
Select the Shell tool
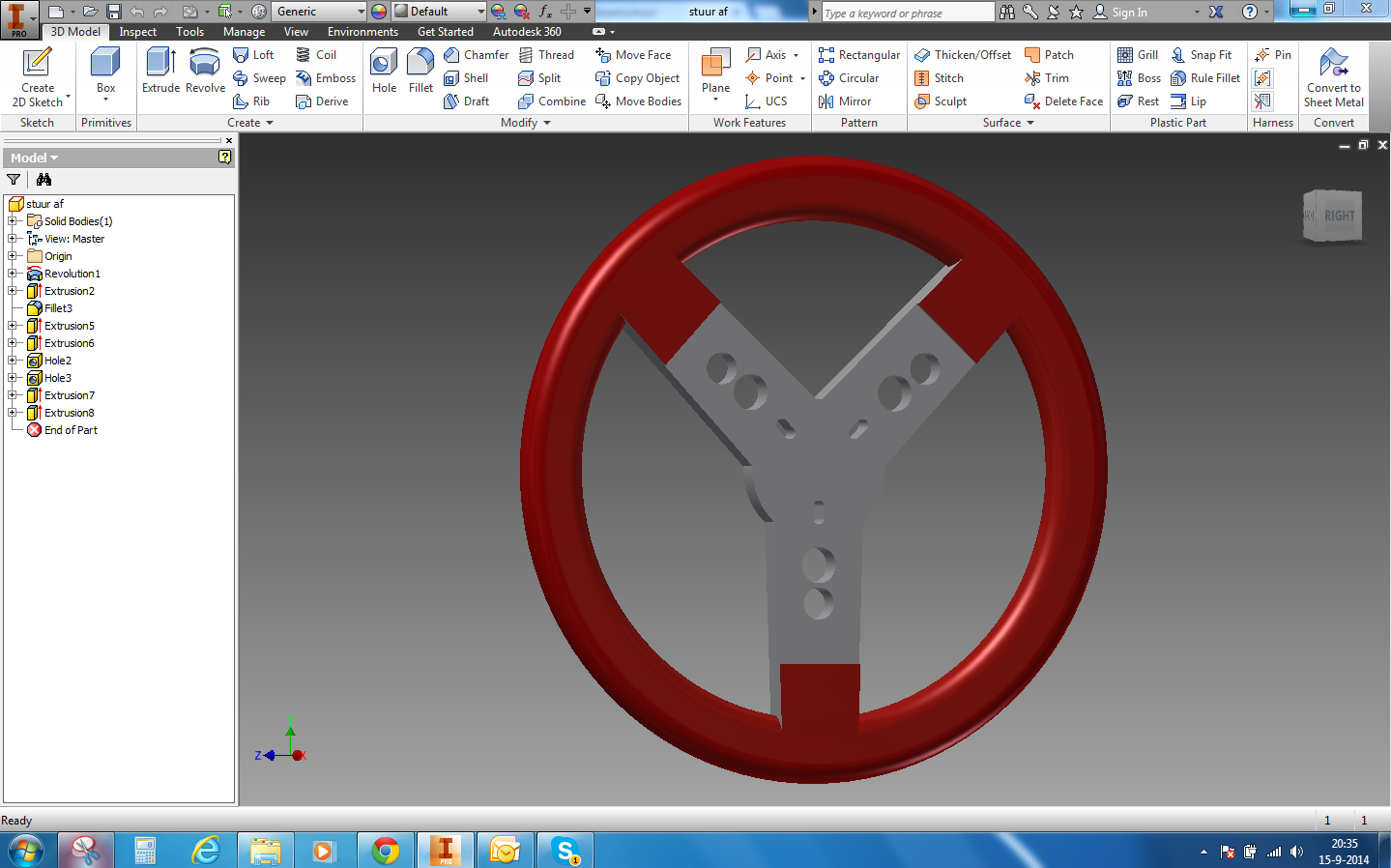pos(466,78)
